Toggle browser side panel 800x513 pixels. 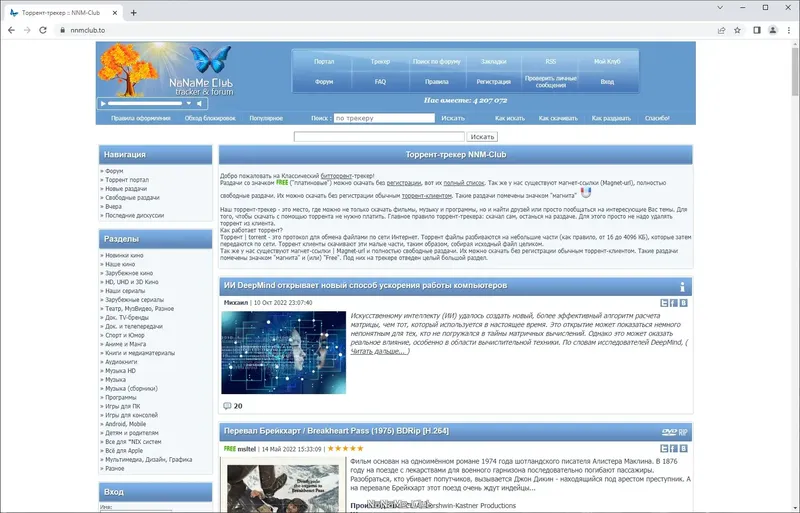coord(757,30)
